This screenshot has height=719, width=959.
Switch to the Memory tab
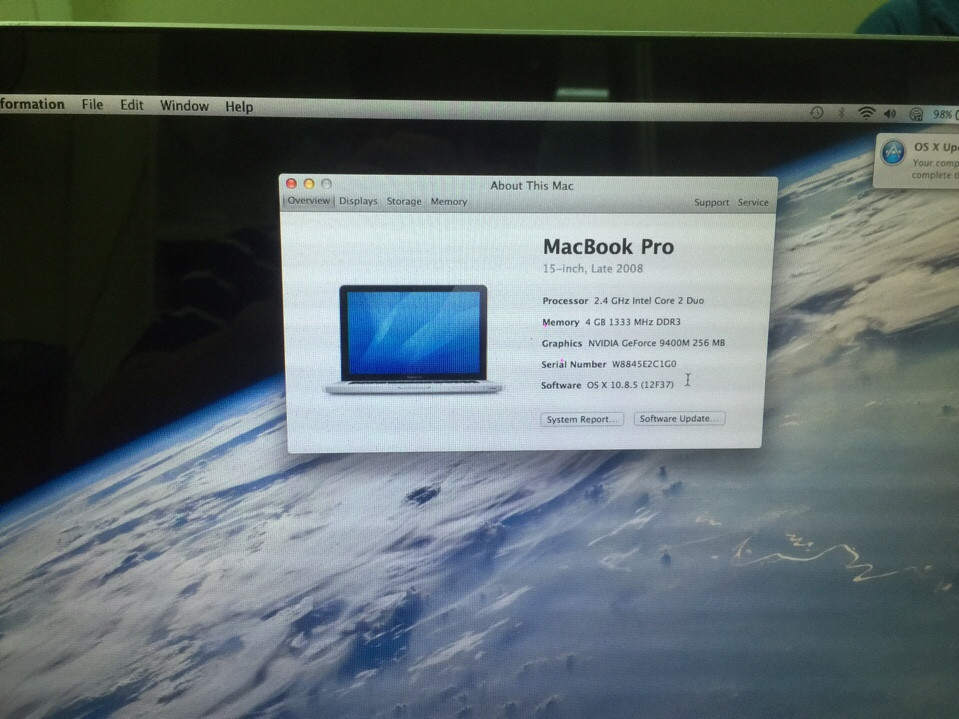pos(448,202)
